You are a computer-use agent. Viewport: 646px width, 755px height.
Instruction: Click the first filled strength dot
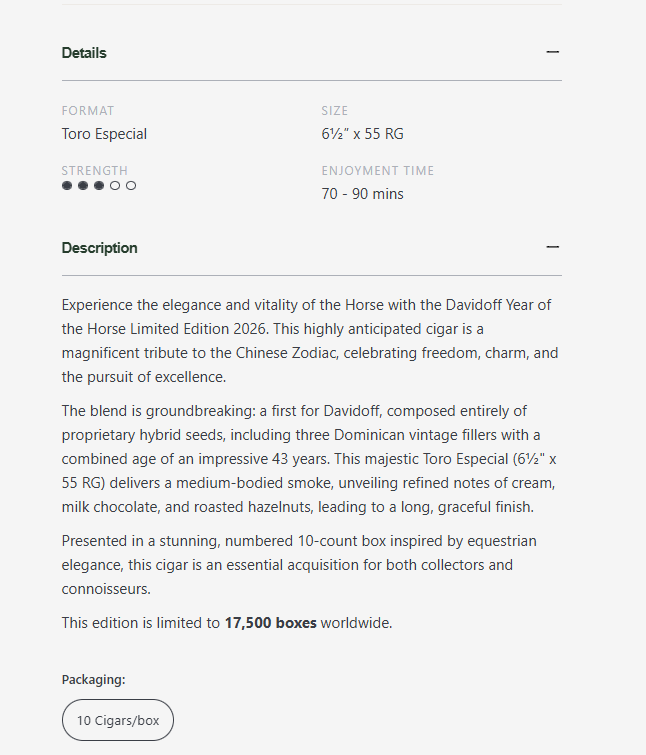(x=67, y=186)
